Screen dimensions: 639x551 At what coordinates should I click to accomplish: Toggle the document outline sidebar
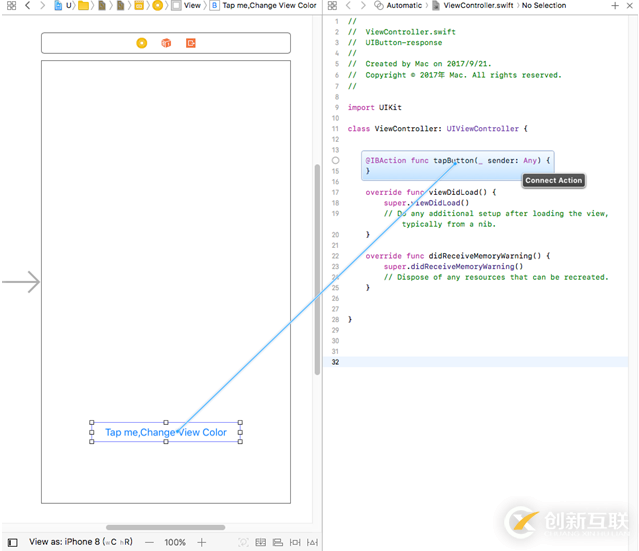pyautogui.click(x=13, y=542)
